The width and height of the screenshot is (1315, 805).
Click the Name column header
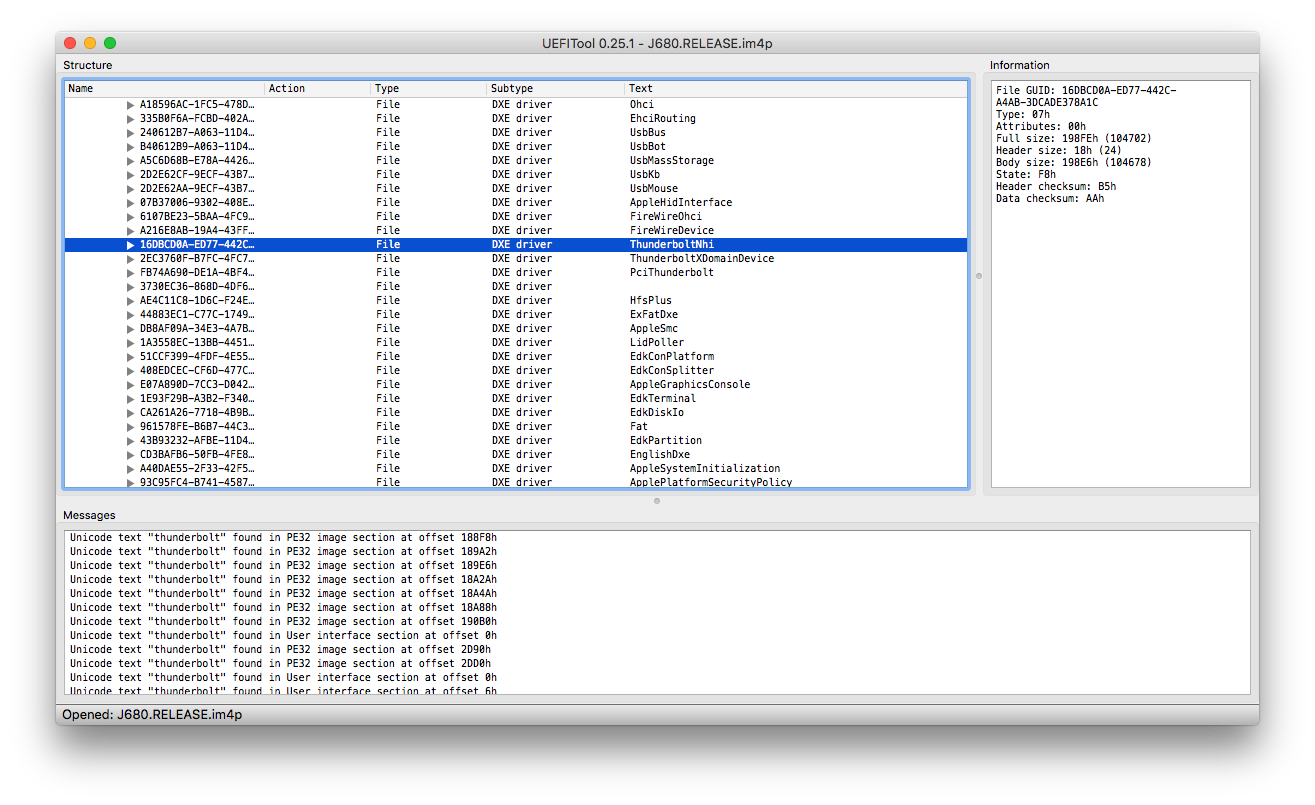tap(165, 89)
